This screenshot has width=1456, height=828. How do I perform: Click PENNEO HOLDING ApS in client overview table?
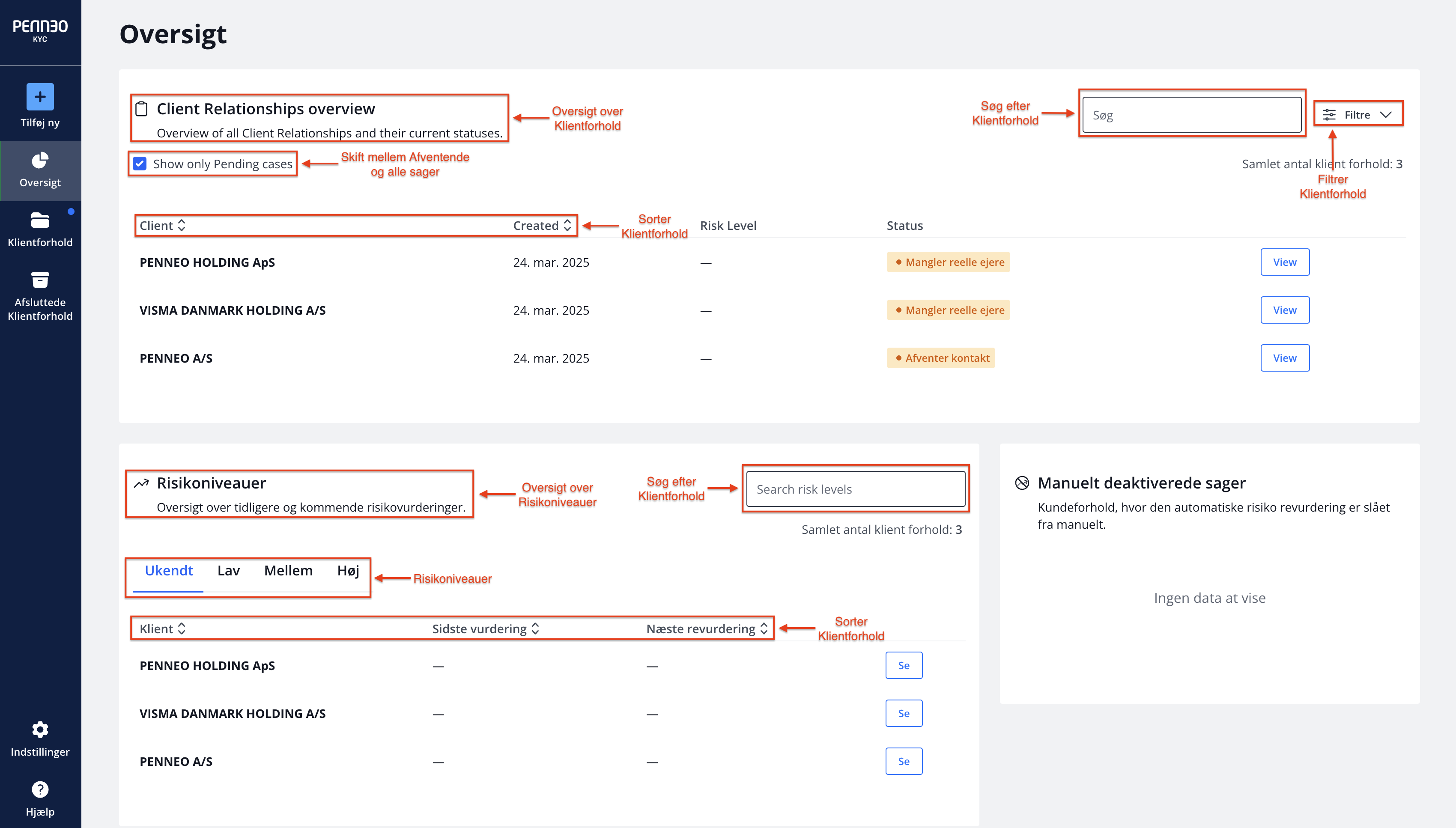point(207,262)
